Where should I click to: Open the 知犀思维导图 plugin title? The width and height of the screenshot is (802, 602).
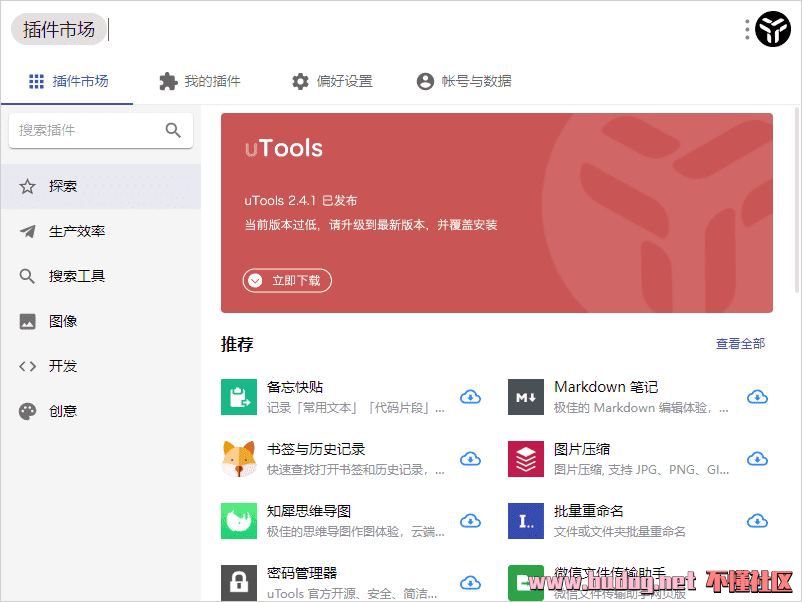(309, 511)
